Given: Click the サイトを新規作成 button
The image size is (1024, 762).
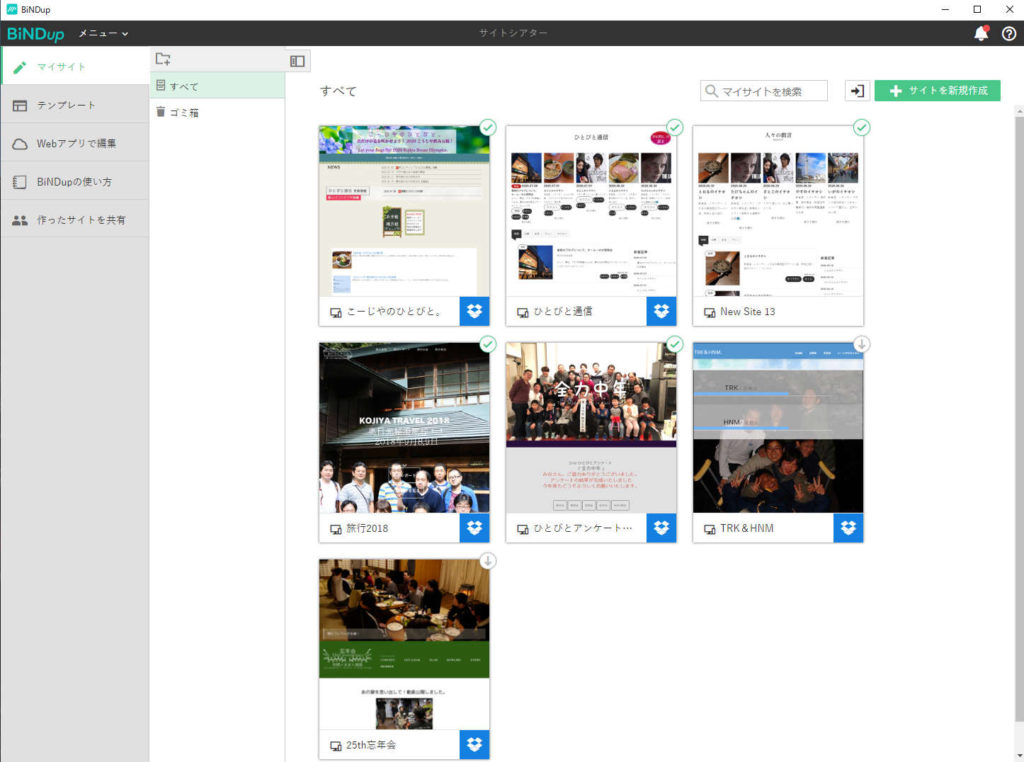Looking at the screenshot, I should (x=937, y=91).
